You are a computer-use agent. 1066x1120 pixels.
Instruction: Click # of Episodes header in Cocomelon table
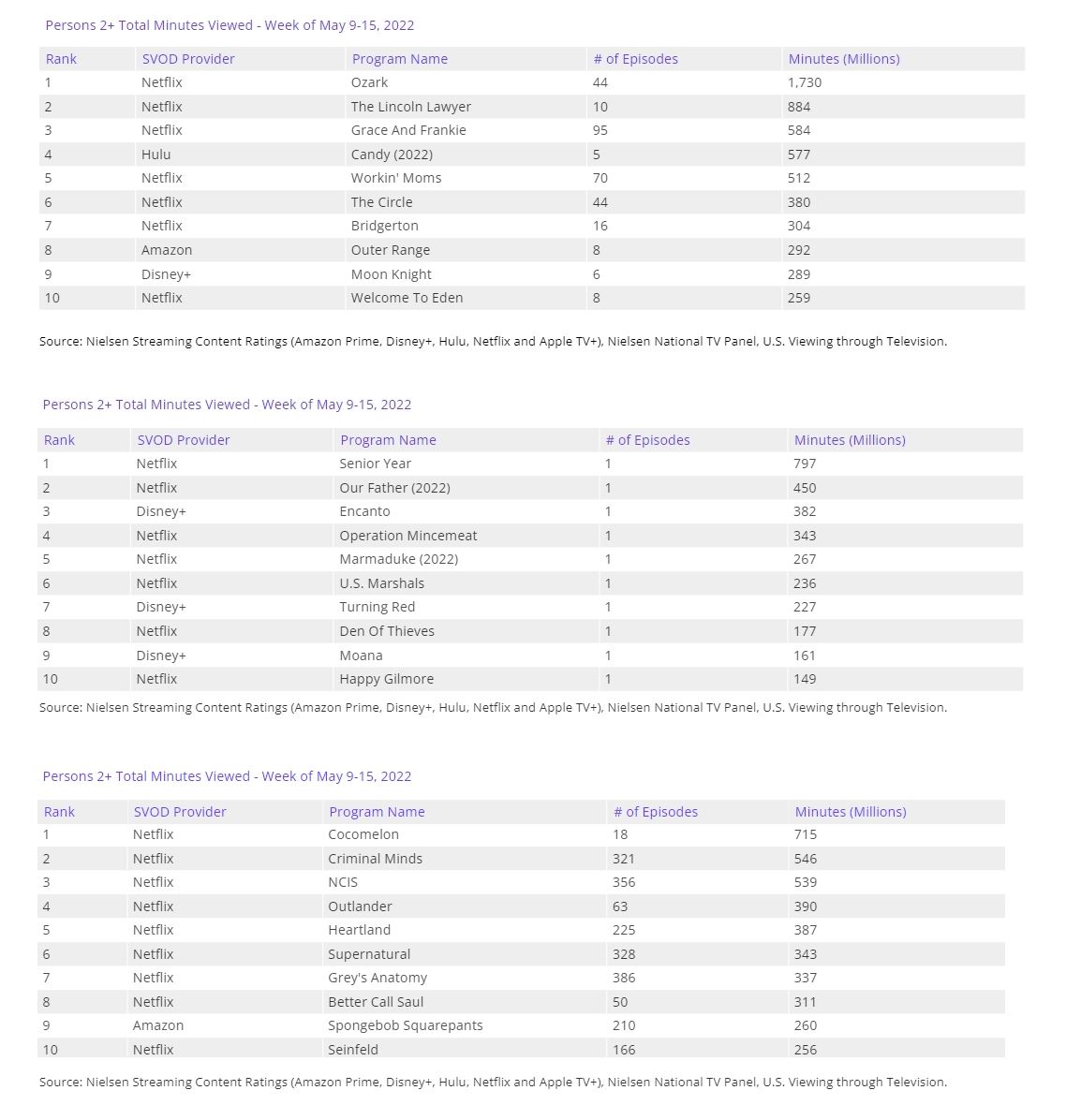[655, 812]
